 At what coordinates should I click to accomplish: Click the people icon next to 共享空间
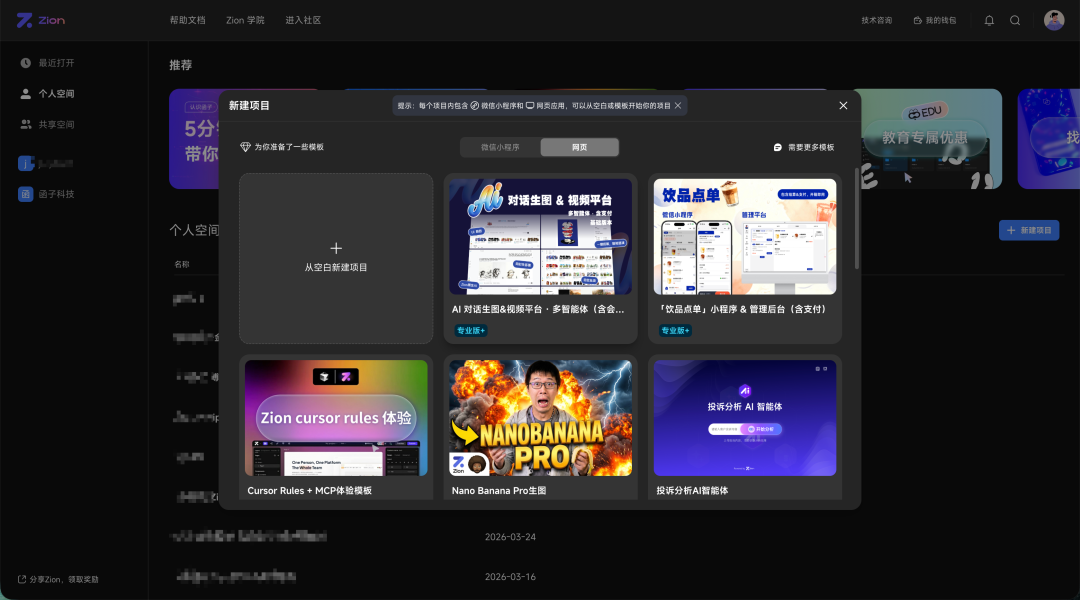[25, 125]
